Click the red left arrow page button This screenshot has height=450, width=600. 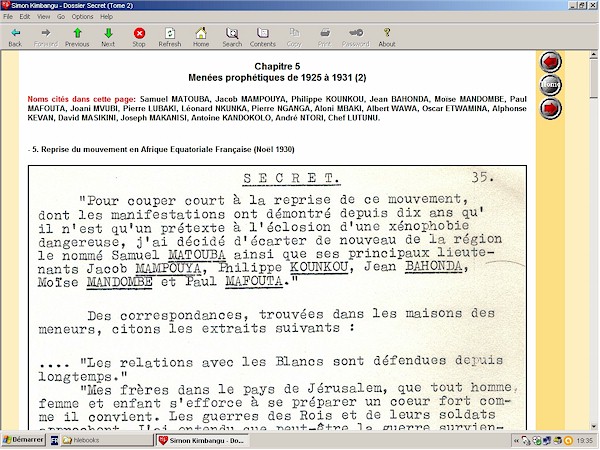[550, 62]
